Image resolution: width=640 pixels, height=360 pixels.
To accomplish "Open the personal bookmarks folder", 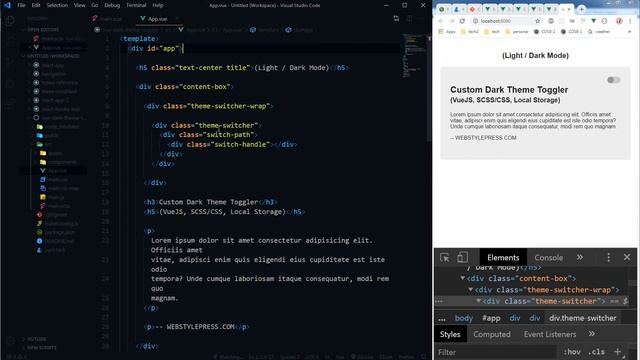I will coord(517,31).
